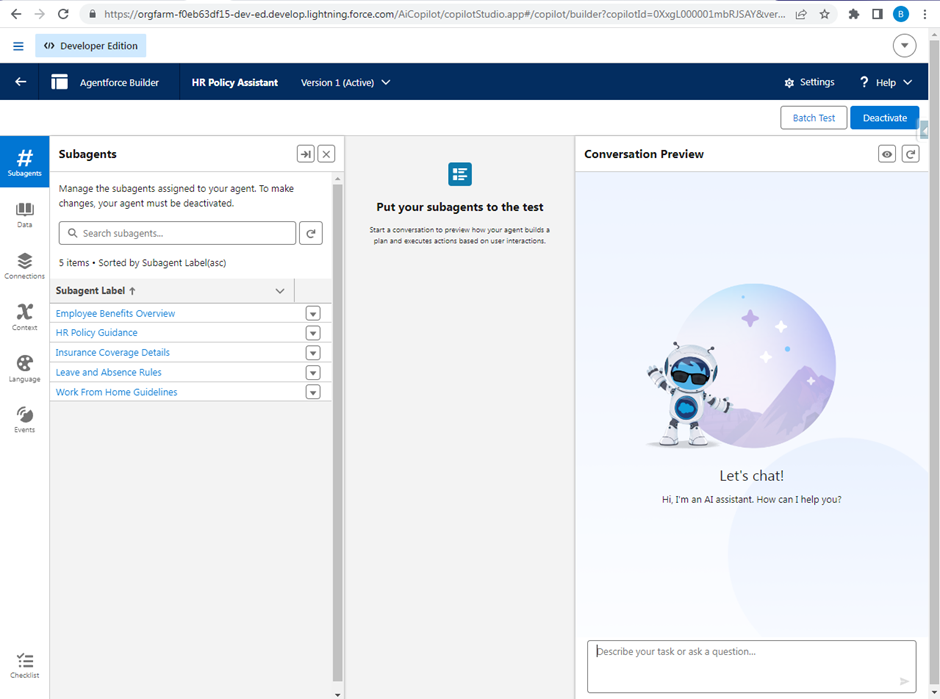940x699 pixels.
Task: Focus the Search subagents field
Action: (177, 233)
